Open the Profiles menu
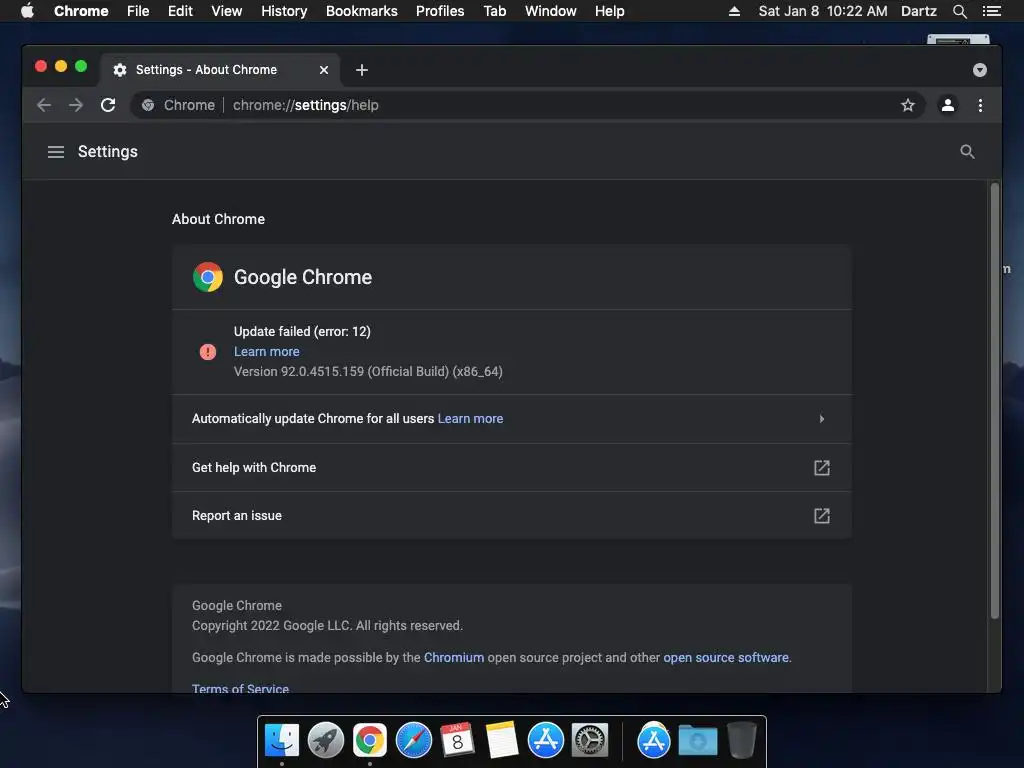This screenshot has height=768, width=1024. point(440,11)
